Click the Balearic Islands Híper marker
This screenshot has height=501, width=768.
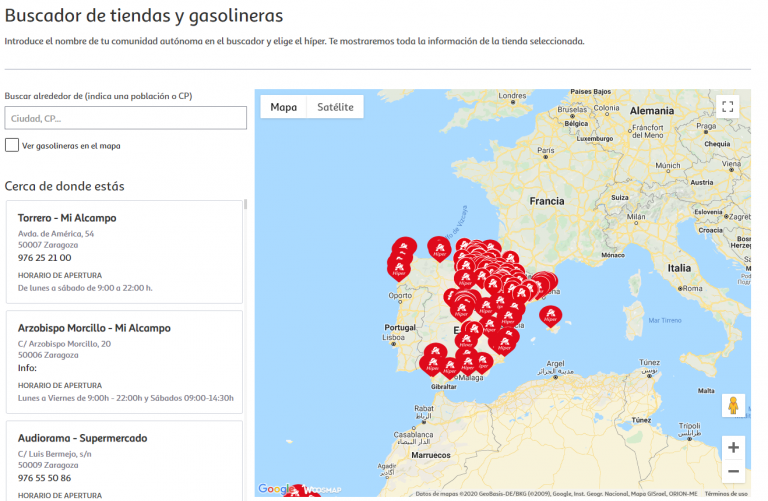click(x=551, y=316)
